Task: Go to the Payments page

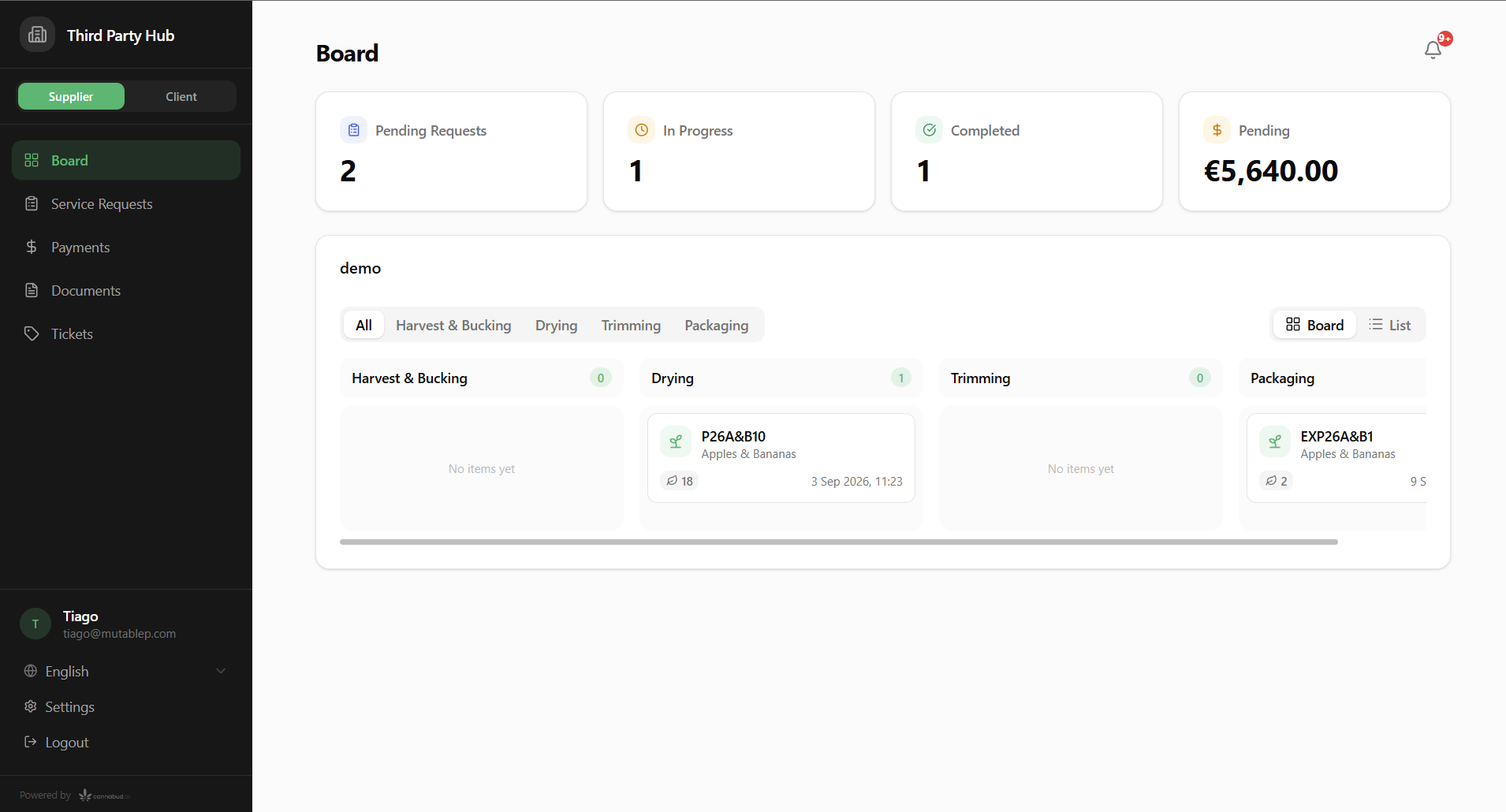Action: pos(126,247)
